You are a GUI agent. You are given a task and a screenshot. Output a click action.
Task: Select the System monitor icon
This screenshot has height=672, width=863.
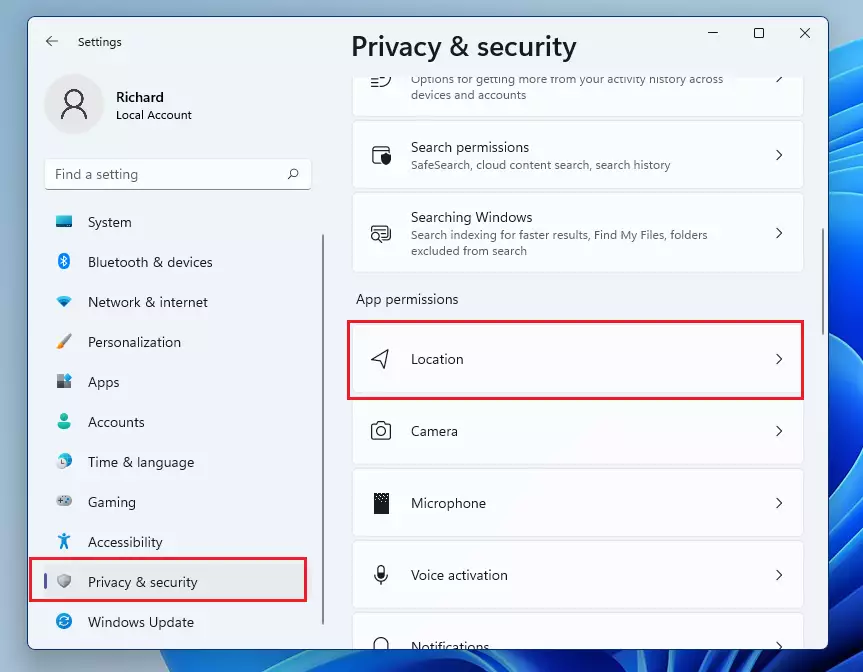[64, 222]
